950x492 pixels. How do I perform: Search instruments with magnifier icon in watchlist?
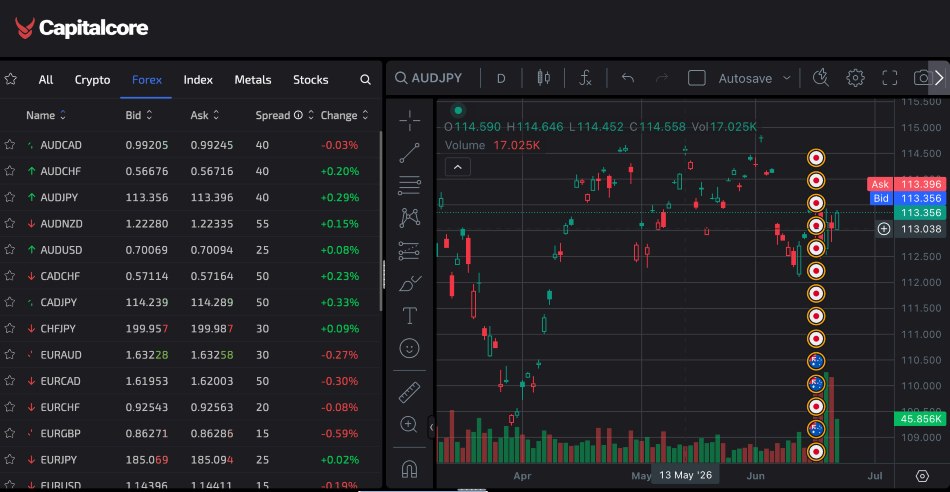tap(365, 79)
